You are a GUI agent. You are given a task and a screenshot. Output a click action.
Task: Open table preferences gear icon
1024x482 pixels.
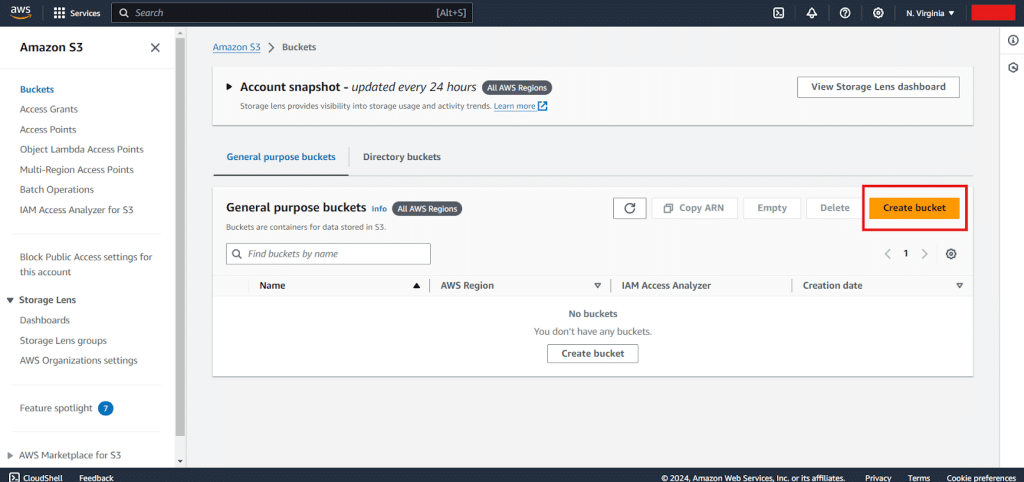[951, 254]
